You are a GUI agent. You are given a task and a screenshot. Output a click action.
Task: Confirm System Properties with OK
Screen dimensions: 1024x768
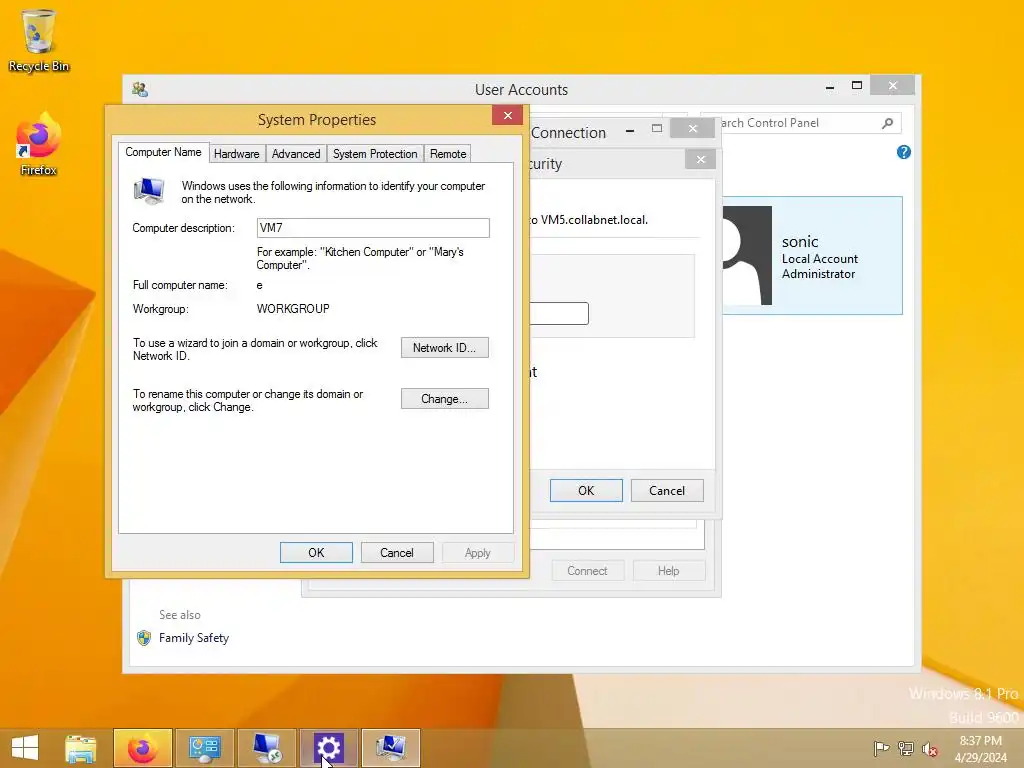tap(316, 552)
